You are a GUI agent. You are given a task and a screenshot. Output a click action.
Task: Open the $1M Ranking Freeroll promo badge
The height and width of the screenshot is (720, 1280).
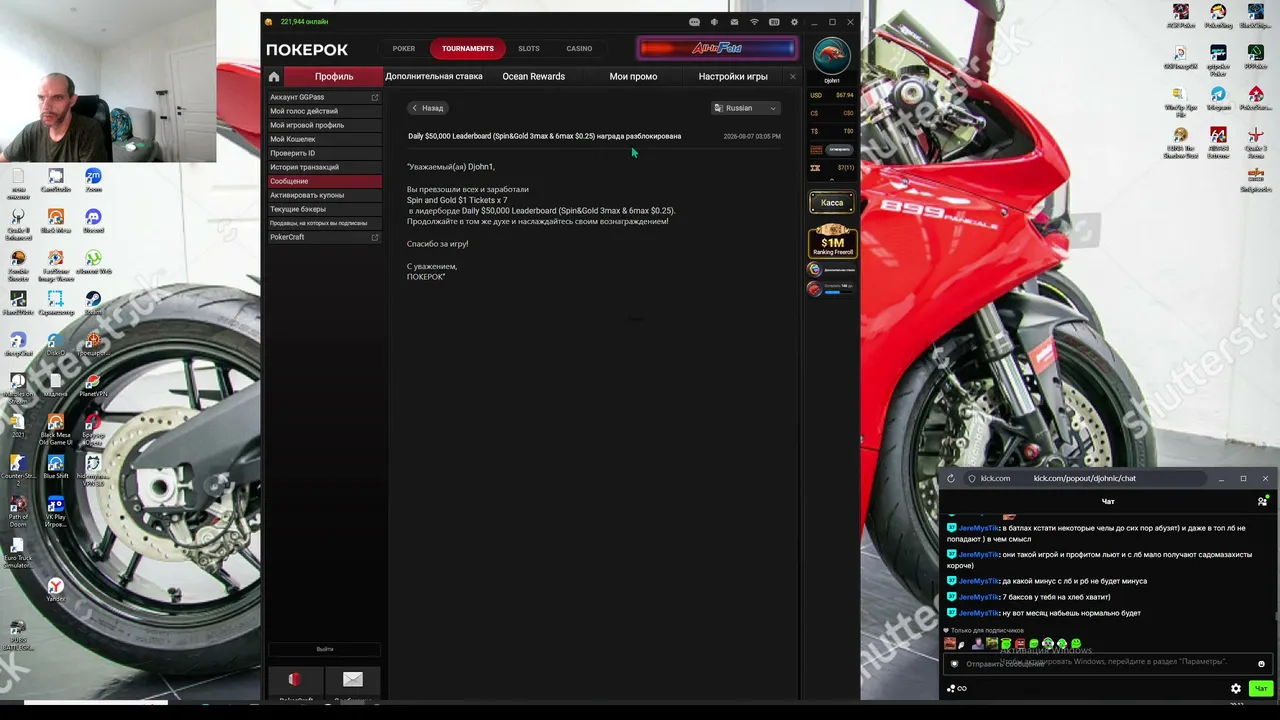click(832, 241)
